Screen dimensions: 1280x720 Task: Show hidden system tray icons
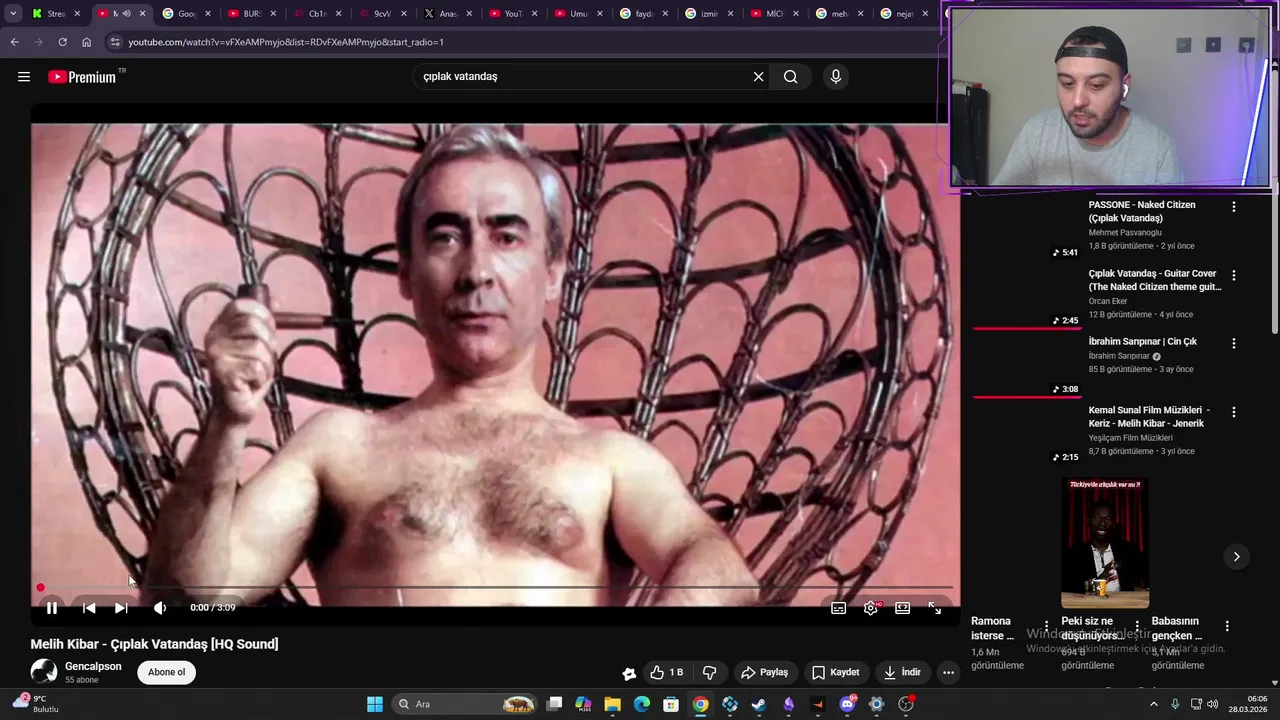[x=1153, y=704]
